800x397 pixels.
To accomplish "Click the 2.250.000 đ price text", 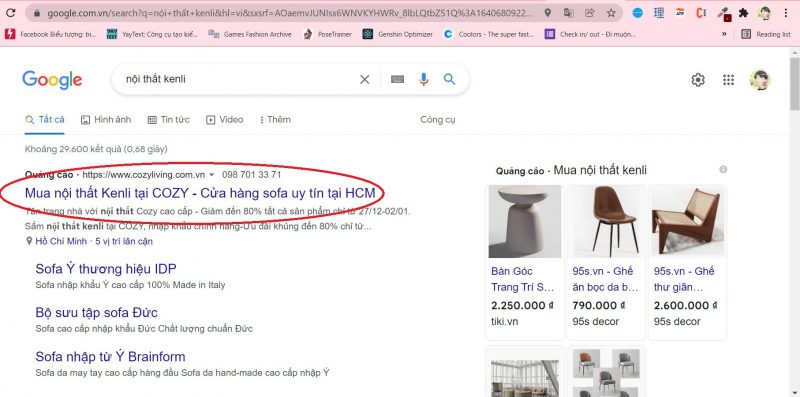I will click(522, 305).
